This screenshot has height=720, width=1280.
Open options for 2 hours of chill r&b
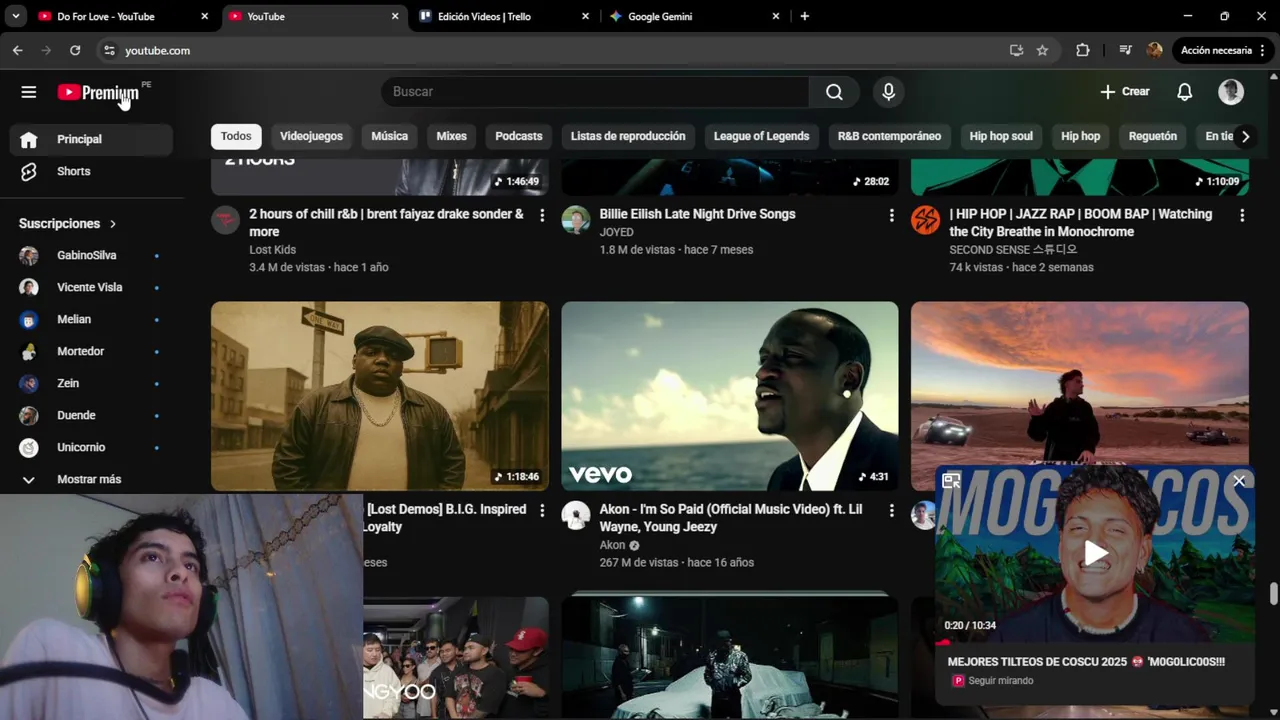542,215
